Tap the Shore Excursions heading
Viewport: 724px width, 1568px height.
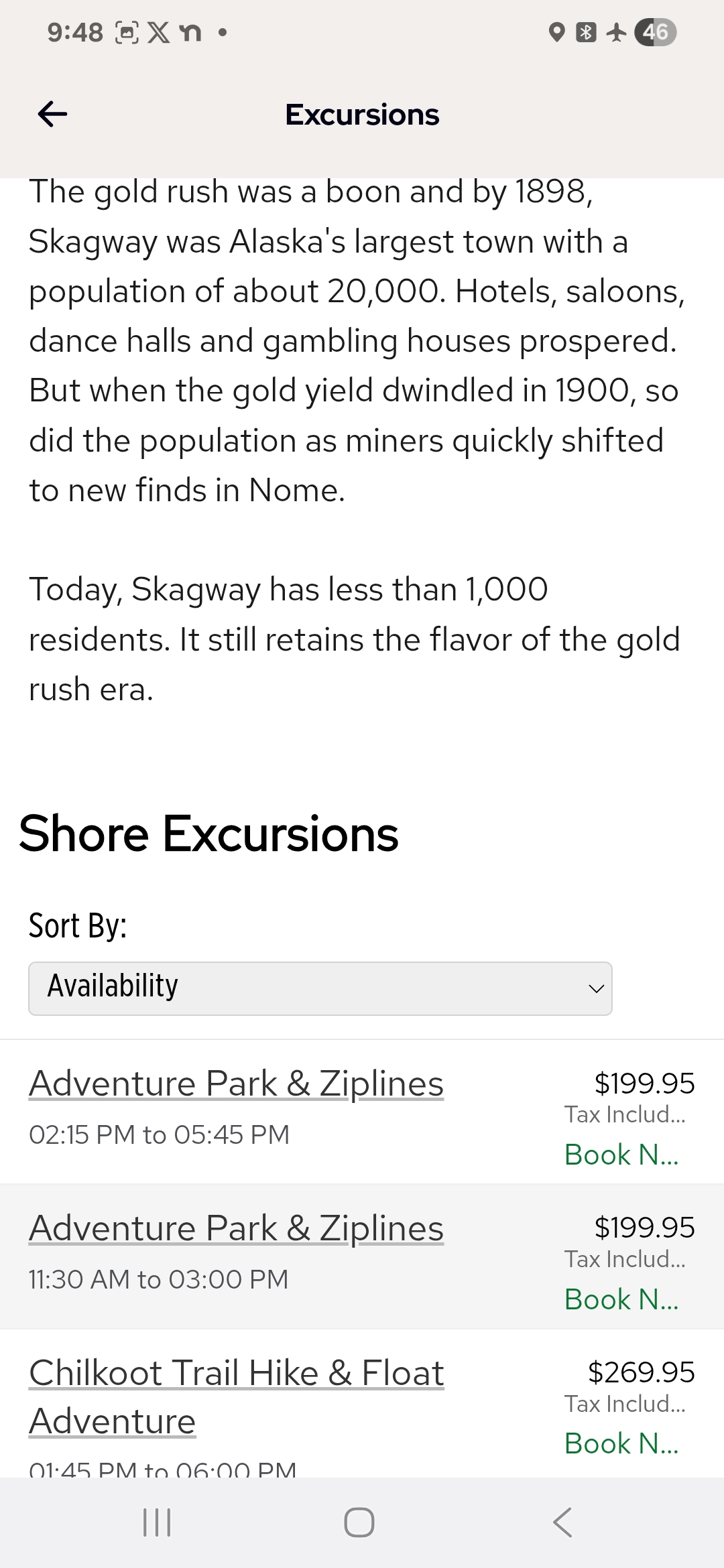tap(208, 834)
